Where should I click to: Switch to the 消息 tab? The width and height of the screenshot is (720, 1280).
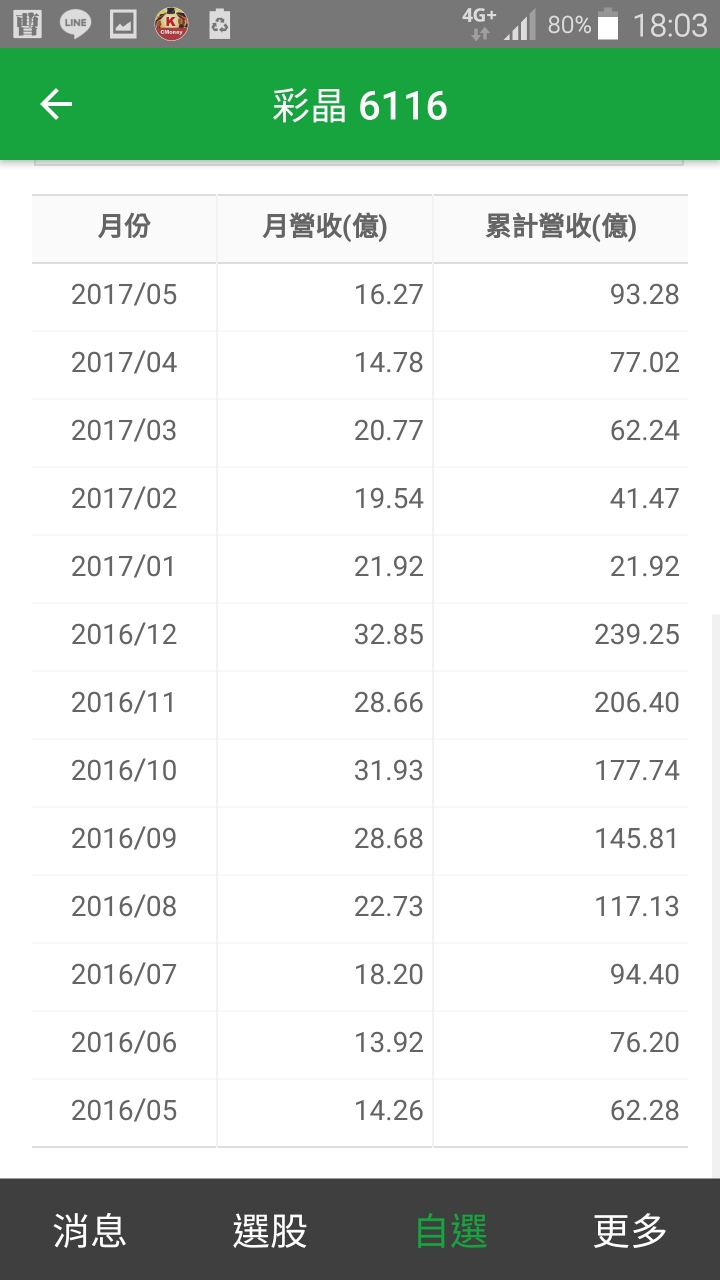click(90, 1230)
